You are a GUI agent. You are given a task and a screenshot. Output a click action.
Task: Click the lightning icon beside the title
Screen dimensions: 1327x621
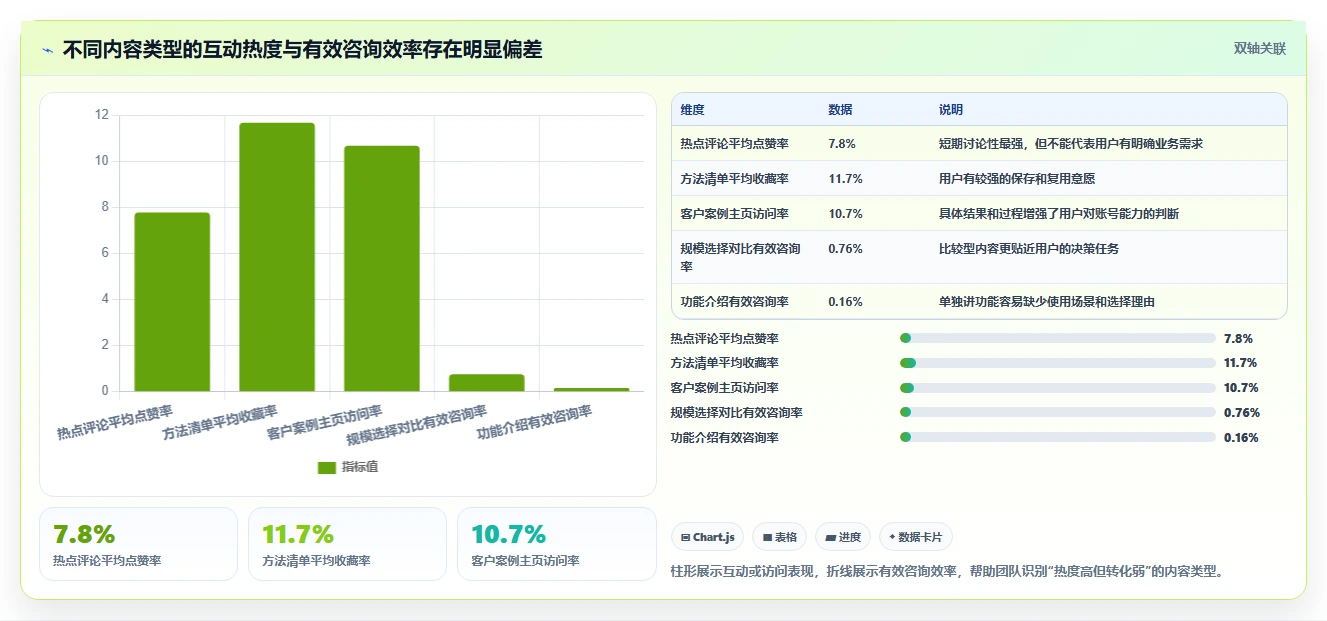point(48,50)
